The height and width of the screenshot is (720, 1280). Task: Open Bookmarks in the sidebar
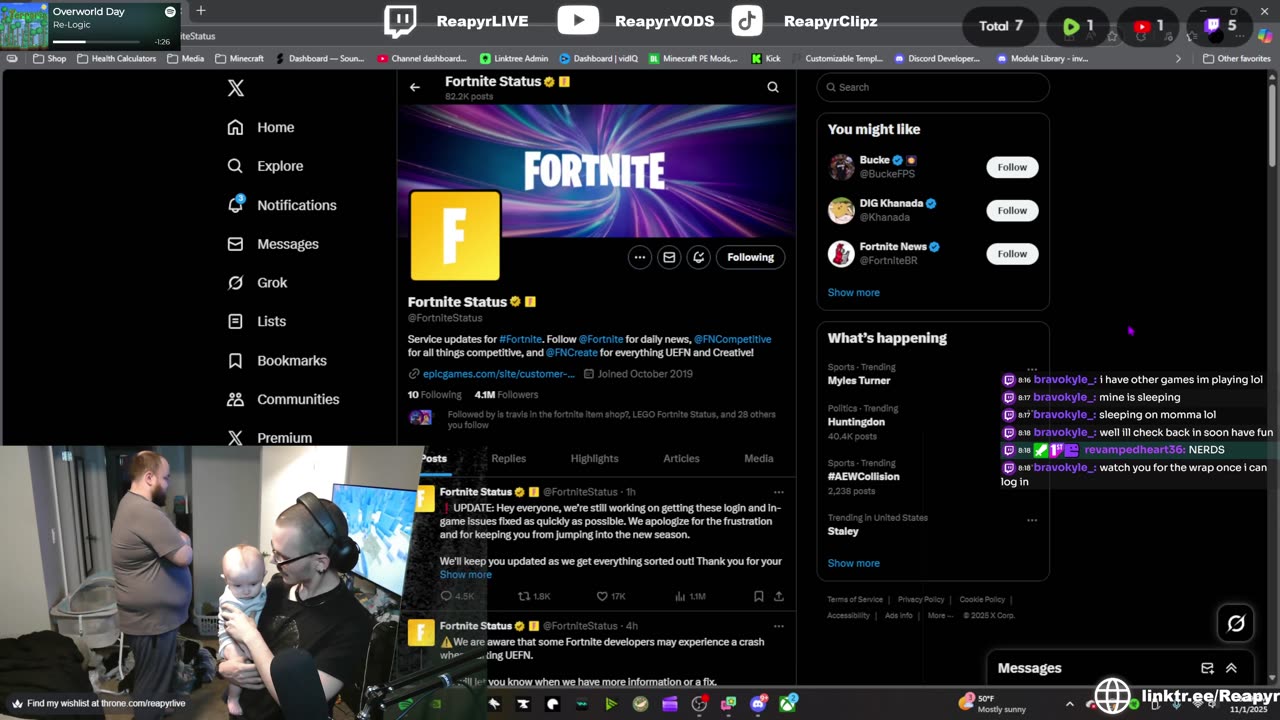click(x=276, y=360)
